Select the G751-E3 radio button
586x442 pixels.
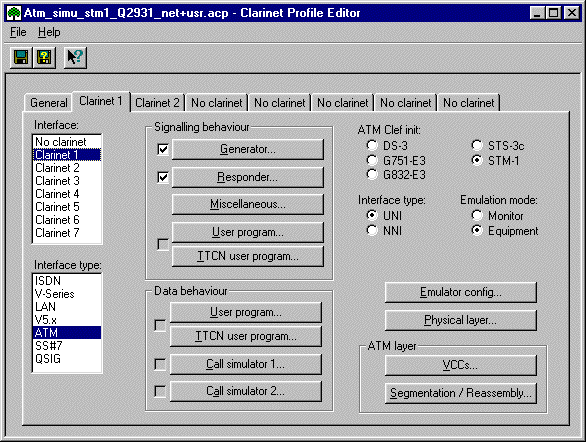point(372,161)
